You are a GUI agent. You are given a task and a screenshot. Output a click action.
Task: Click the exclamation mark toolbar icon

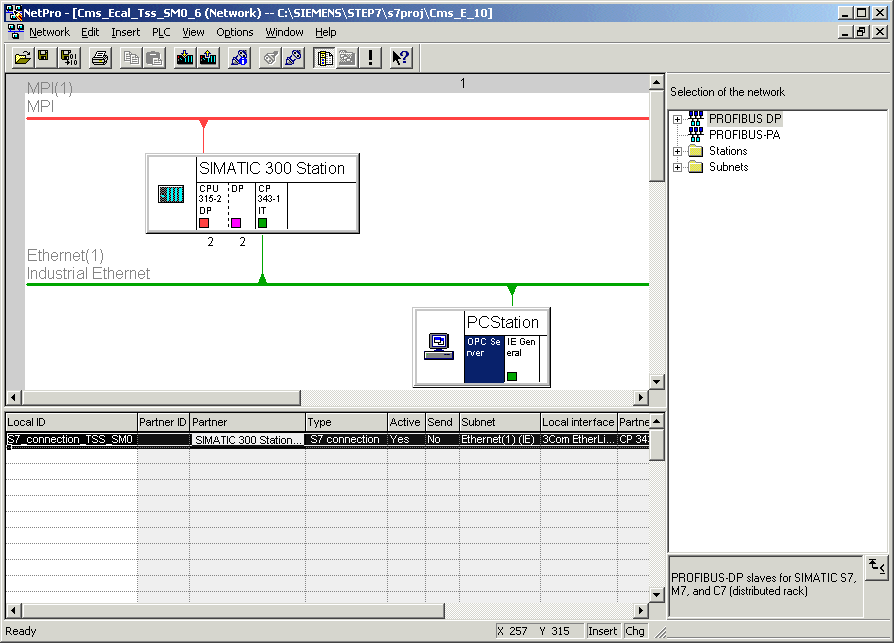371,58
